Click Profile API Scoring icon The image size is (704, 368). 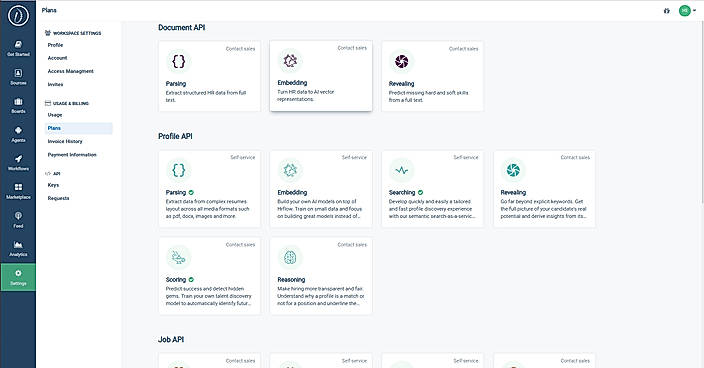(x=179, y=257)
